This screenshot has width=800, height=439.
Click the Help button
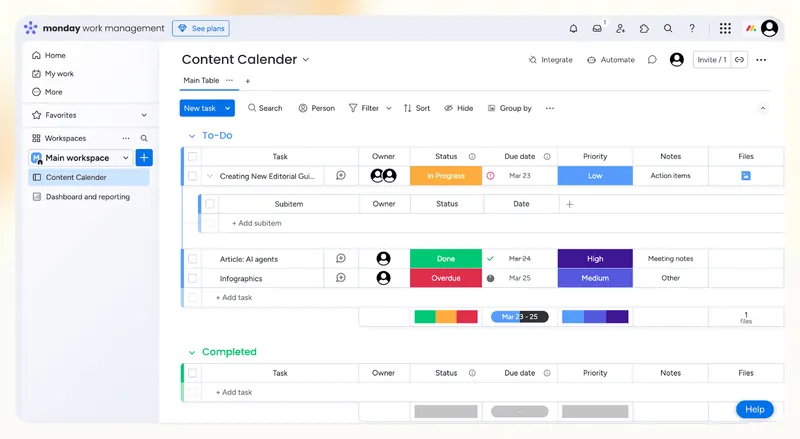pyautogui.click(x=755, y=409)
